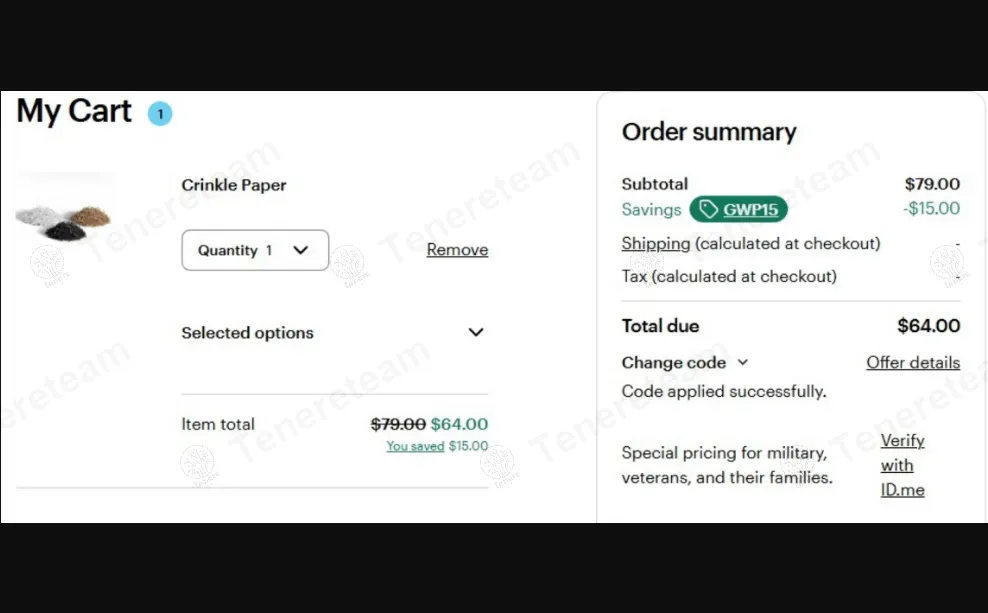Remove Crinkle Paper from the cart

tap(457, 250)
